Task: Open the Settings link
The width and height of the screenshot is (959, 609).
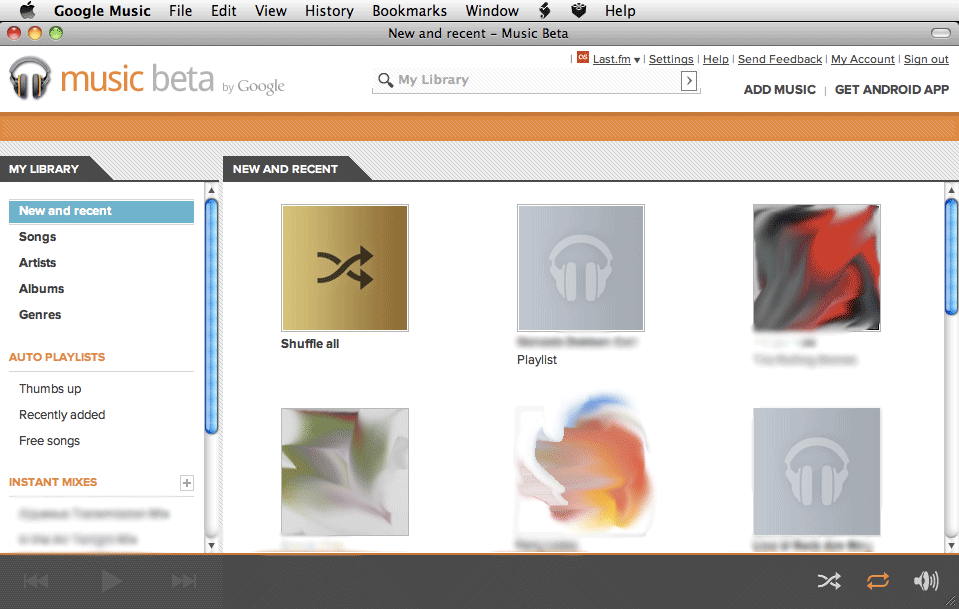Action: pos(671,59)
